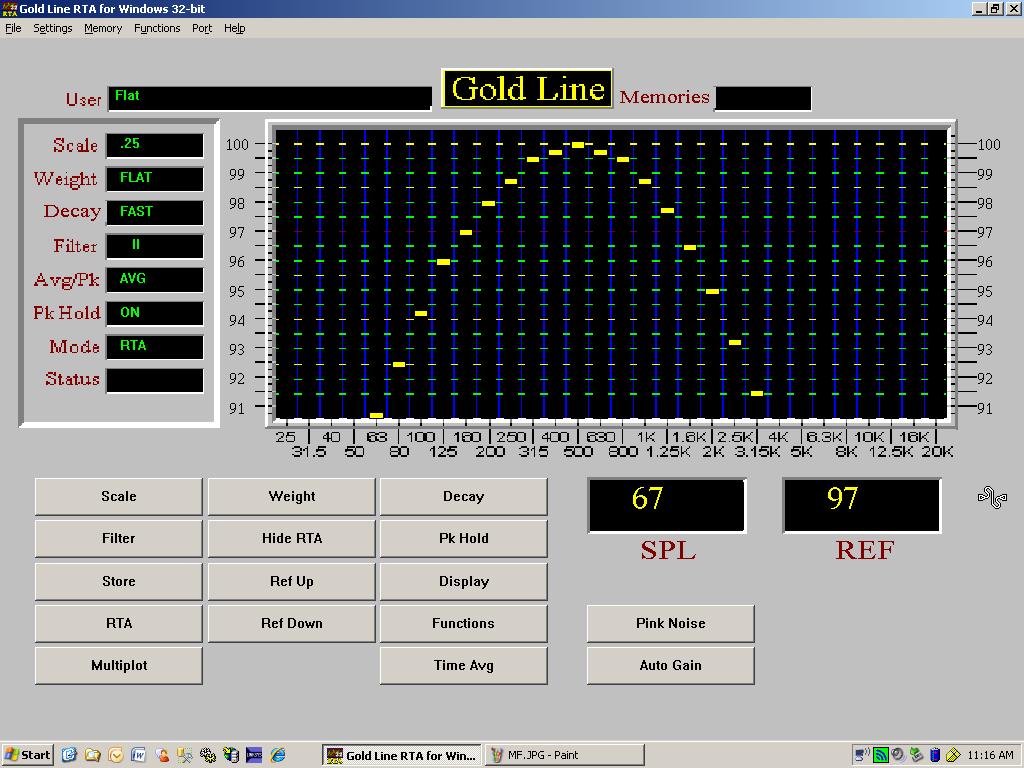Open the Settings menu
Image resolution: width=1024 pixels, height=768 pixels.
52,28
